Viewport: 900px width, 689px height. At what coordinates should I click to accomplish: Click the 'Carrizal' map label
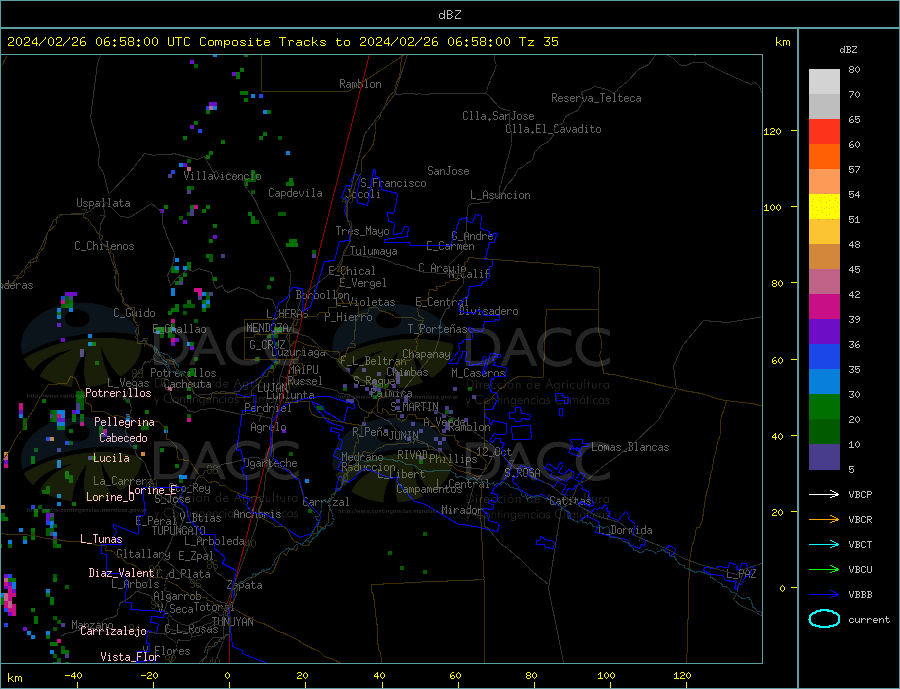click(326, 502)
